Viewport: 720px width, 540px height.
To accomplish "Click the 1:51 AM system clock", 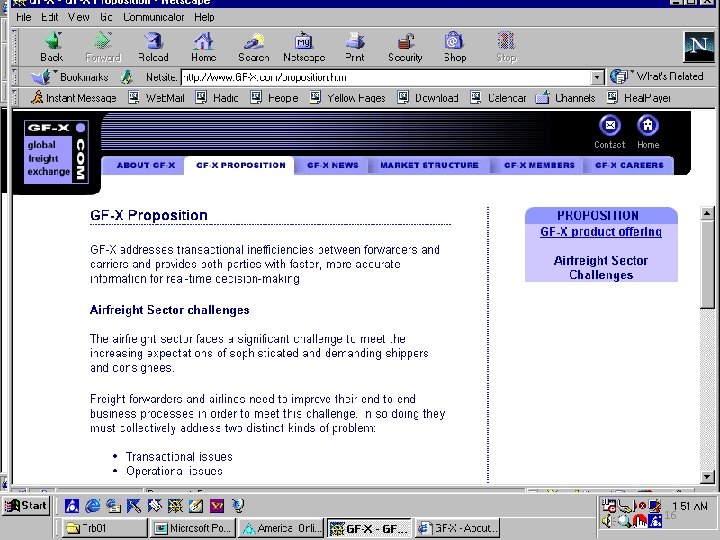I will click(x=689, y=506).
